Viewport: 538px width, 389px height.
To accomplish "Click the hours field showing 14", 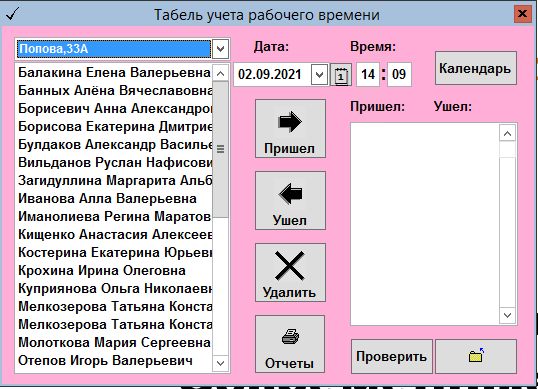I will [x=368, y=74].
